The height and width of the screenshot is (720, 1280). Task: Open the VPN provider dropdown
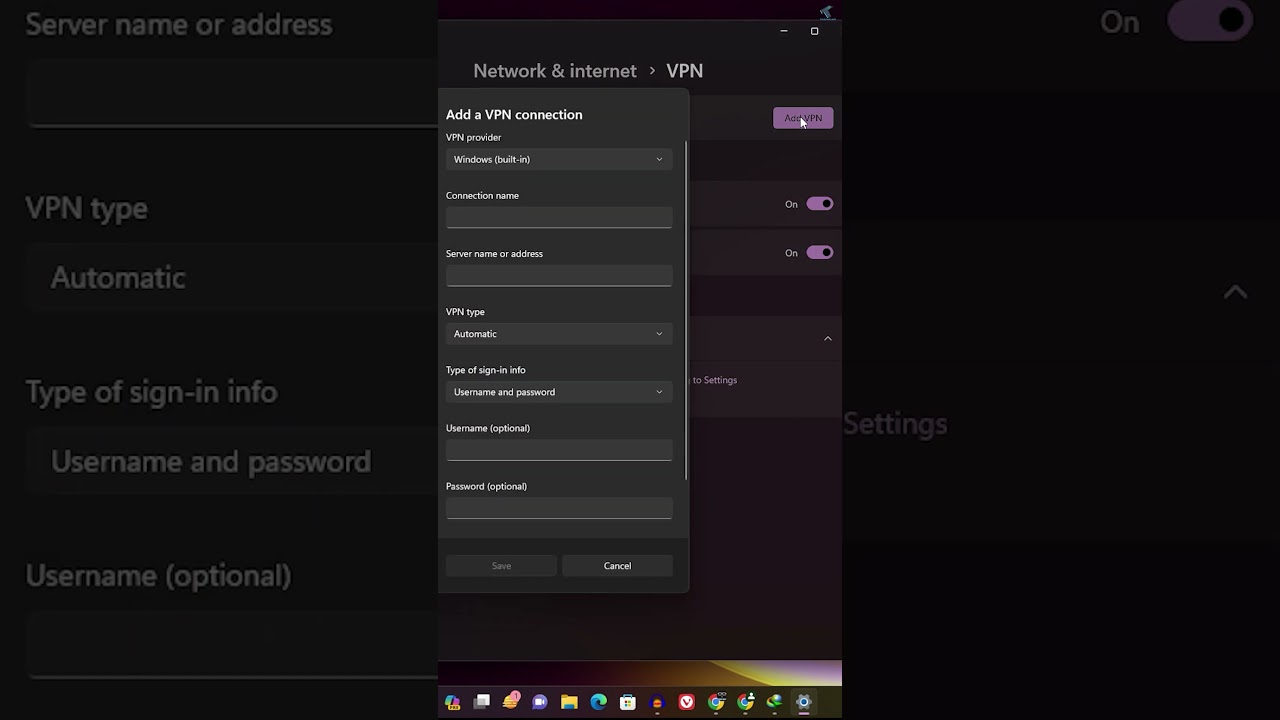coord(559,159)
